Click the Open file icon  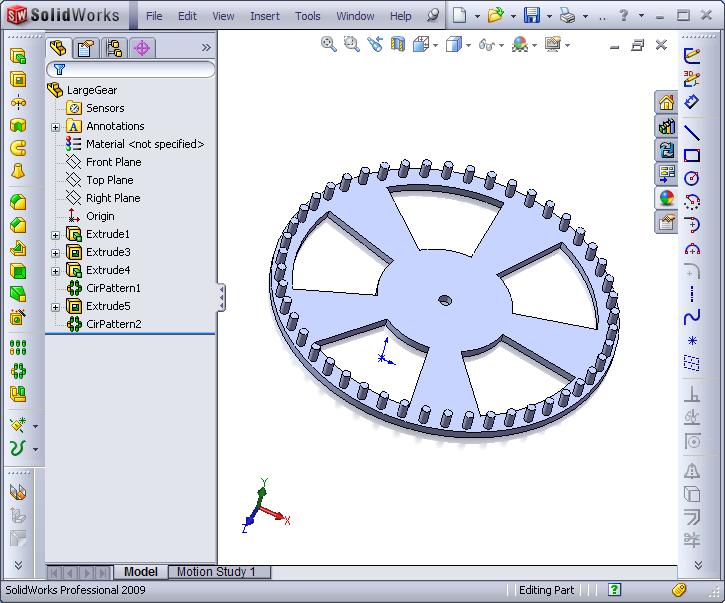(x=495, y=15)
